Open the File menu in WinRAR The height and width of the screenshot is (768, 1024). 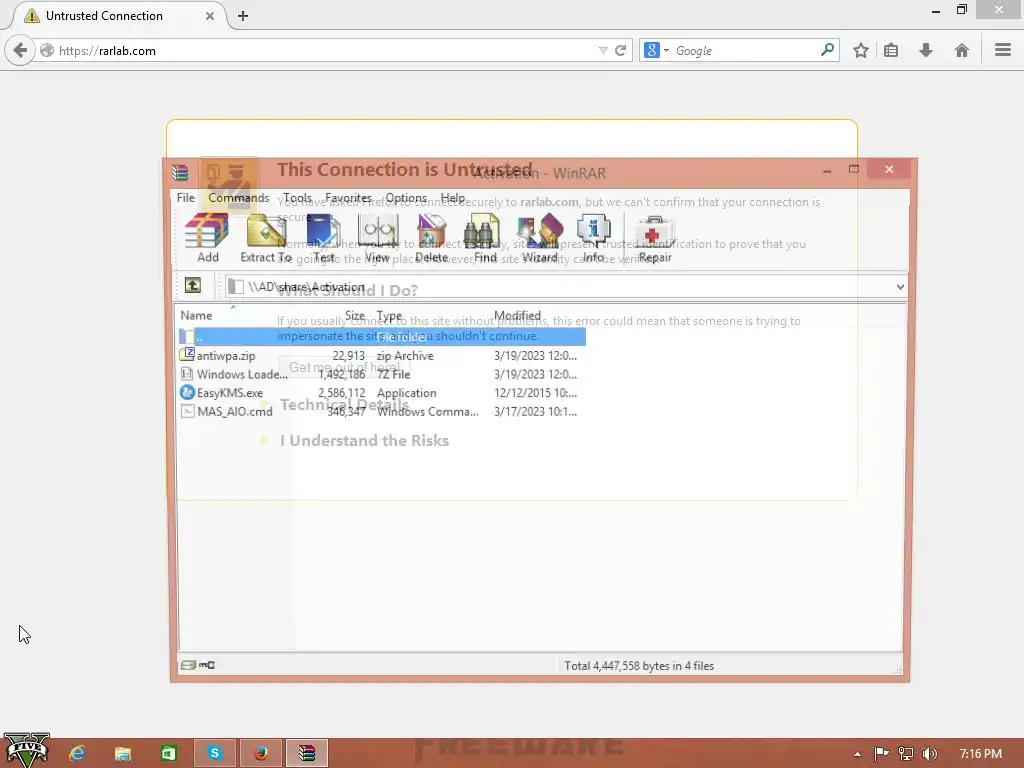coord(185,198)
